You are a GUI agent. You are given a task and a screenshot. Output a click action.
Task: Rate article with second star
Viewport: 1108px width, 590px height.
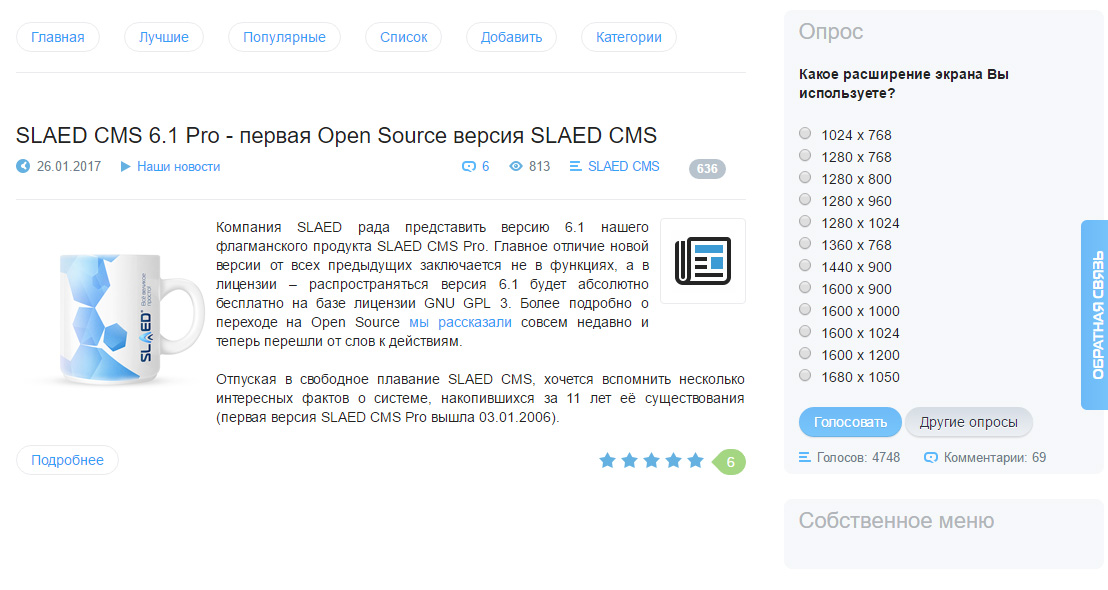click(629, 461)
